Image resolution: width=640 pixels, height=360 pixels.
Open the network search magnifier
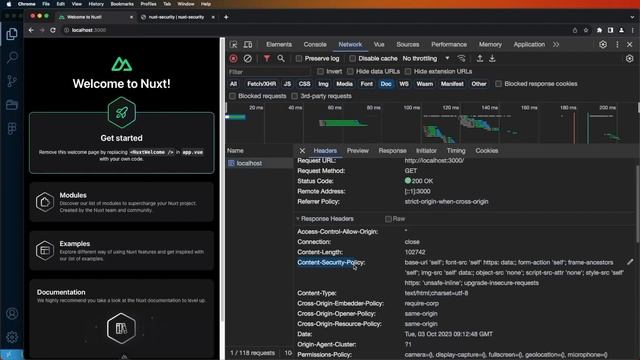tap(281, 59)
